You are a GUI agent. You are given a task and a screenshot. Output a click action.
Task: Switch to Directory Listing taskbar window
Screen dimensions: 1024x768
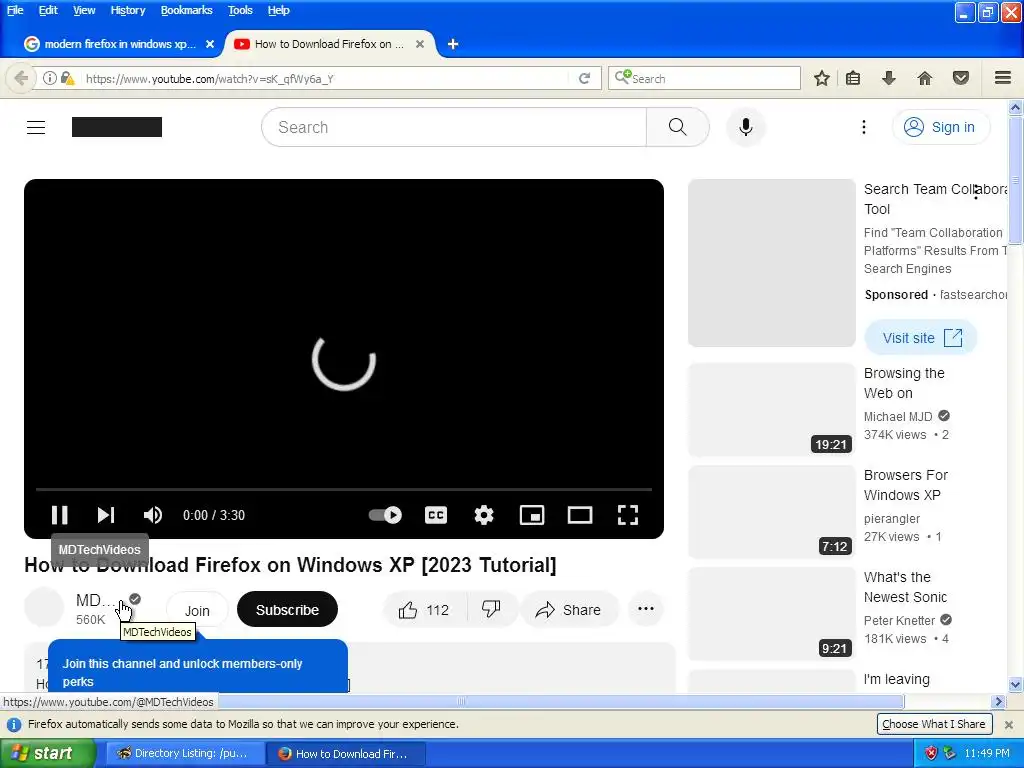coord(184,753)
